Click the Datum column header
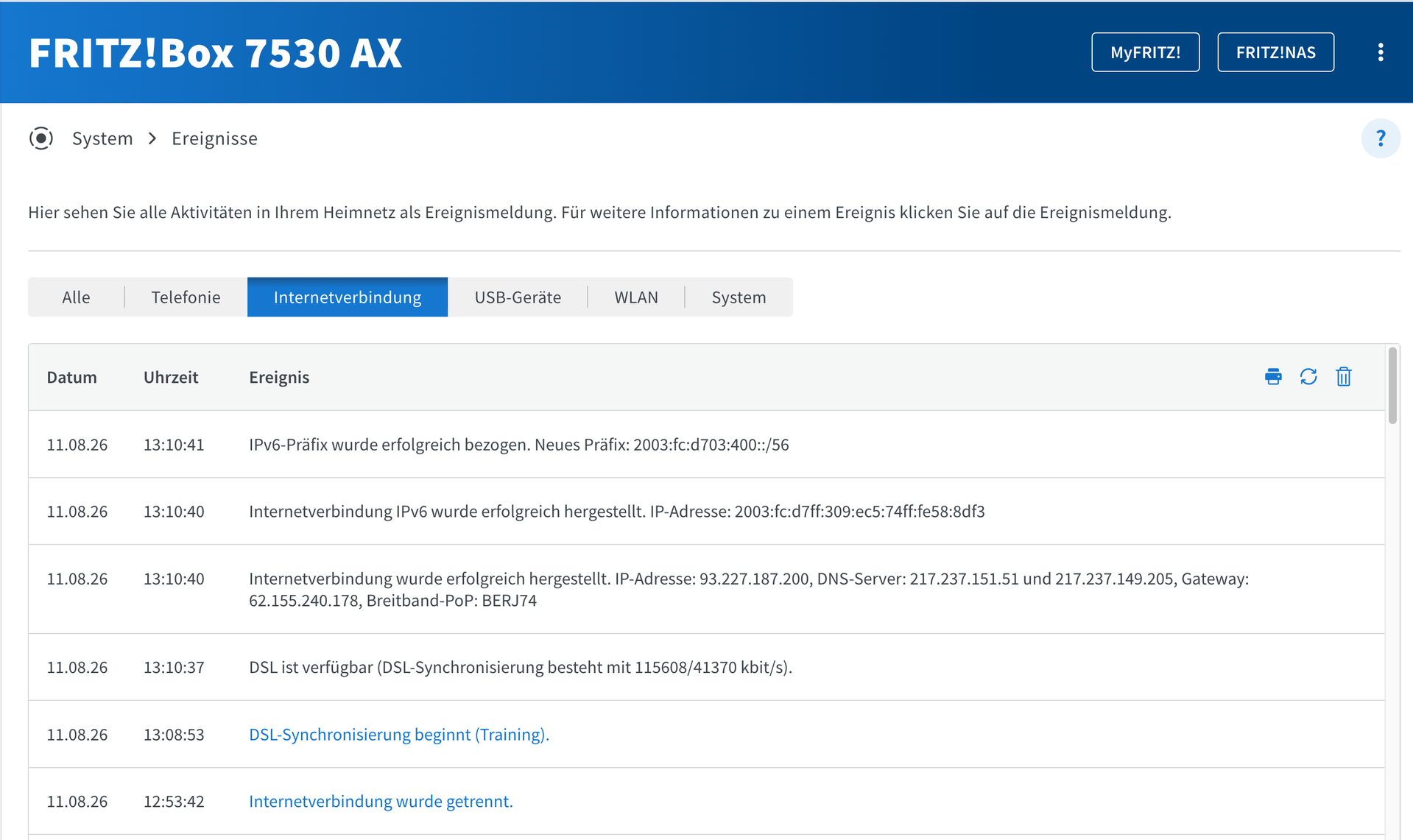This screenshot has width=1413, height=840. pos(71,377)
